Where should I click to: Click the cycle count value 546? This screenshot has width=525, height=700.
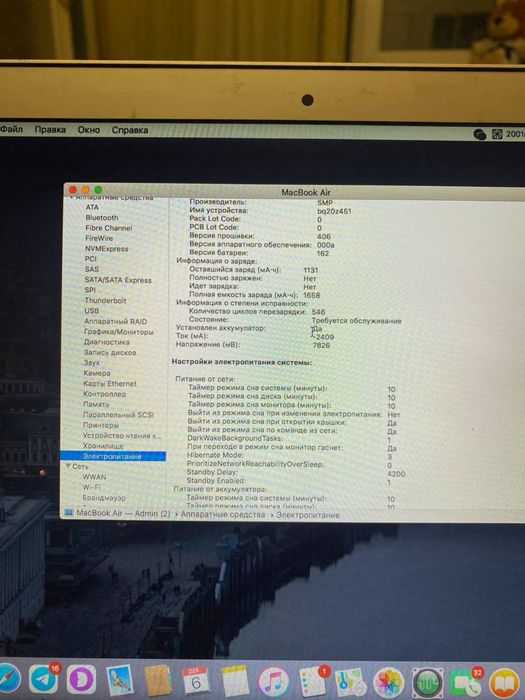click(x=318, y=312)
